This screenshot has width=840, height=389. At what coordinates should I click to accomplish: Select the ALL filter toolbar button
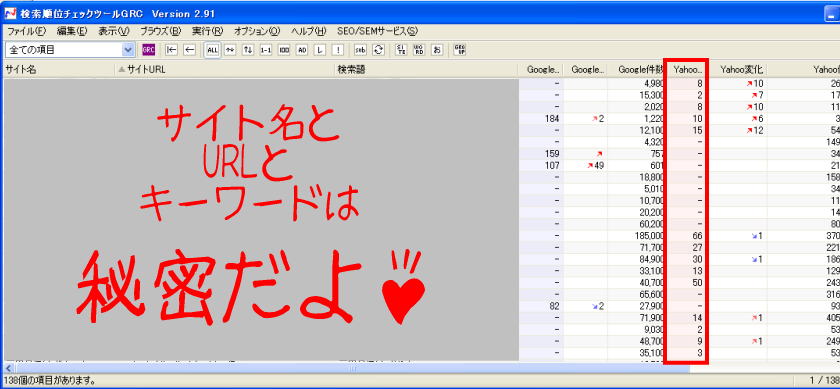[213, 50]
